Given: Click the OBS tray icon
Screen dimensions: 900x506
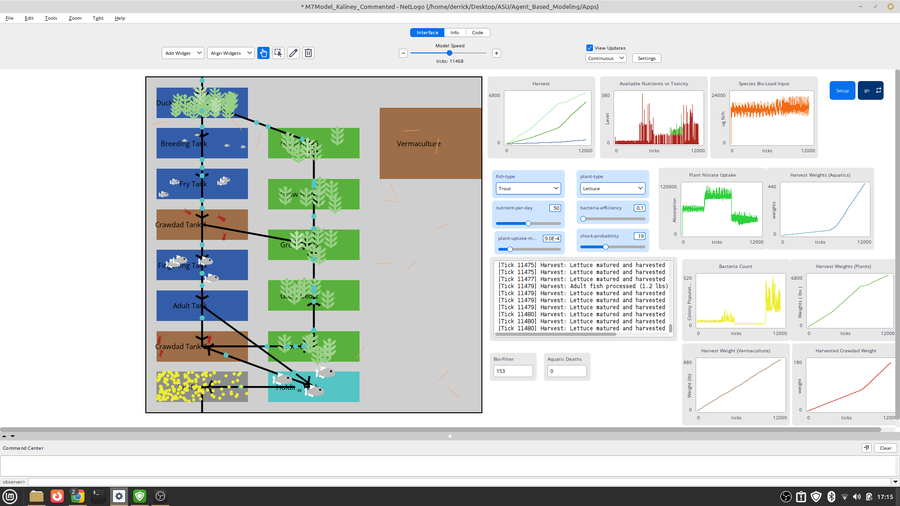Looking at the screenshot, I should point(786,497).
